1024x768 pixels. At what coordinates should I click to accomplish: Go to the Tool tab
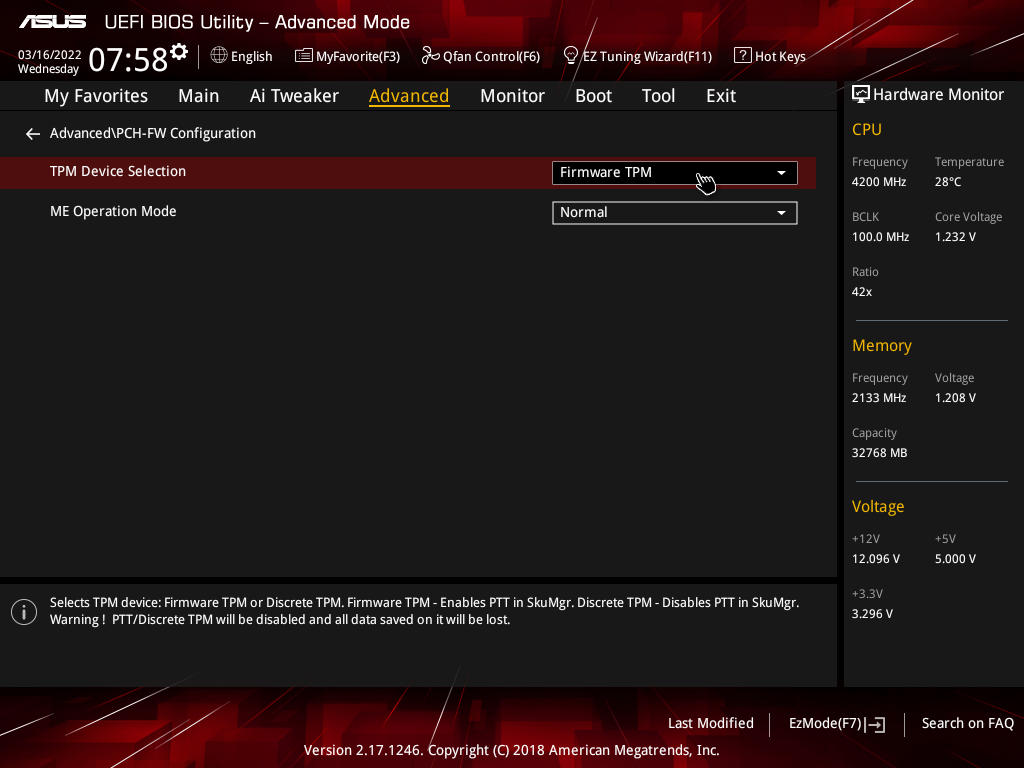click(658, 96)
